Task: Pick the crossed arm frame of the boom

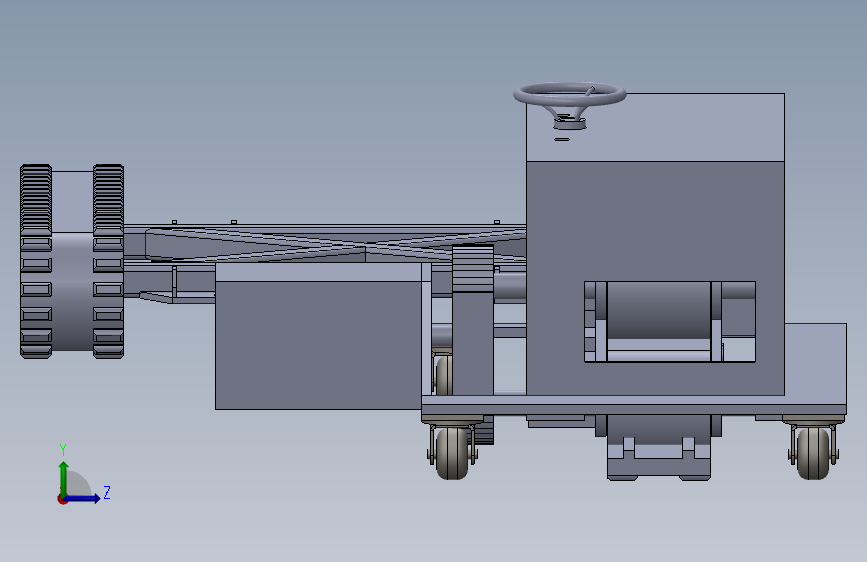Action: (x=335, y=243)
